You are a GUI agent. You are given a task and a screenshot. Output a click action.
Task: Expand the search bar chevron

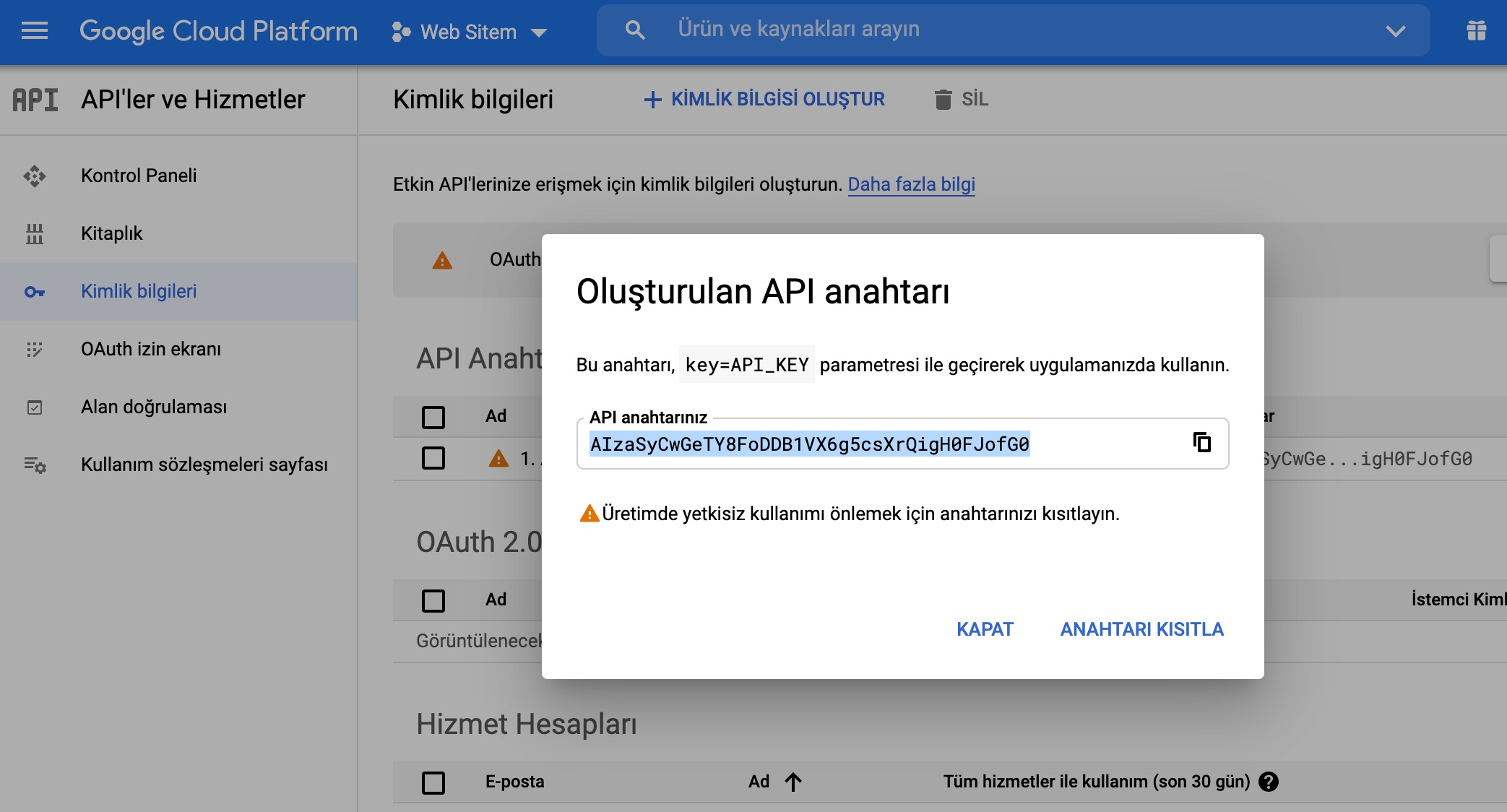(x=1395, y=30)
